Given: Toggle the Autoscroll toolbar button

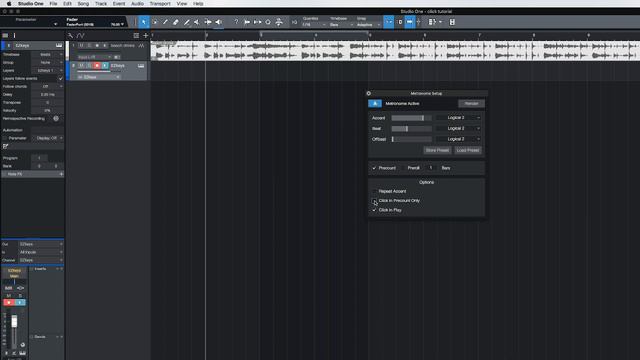Looking at the screenshot, I should tap(409, 22).
